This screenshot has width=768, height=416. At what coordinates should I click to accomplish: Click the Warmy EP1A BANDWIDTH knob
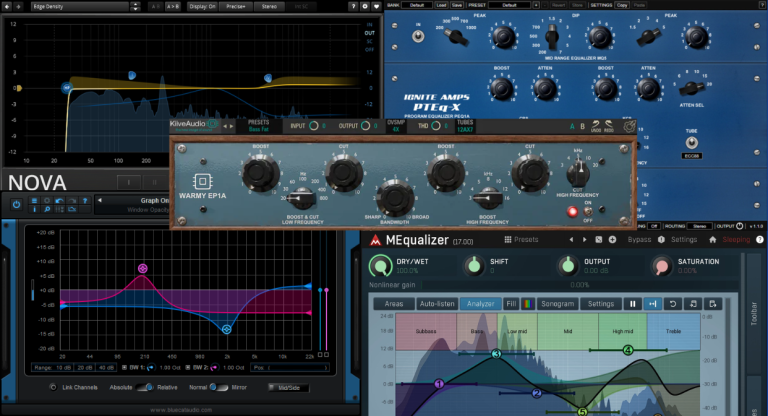[395, 198]
